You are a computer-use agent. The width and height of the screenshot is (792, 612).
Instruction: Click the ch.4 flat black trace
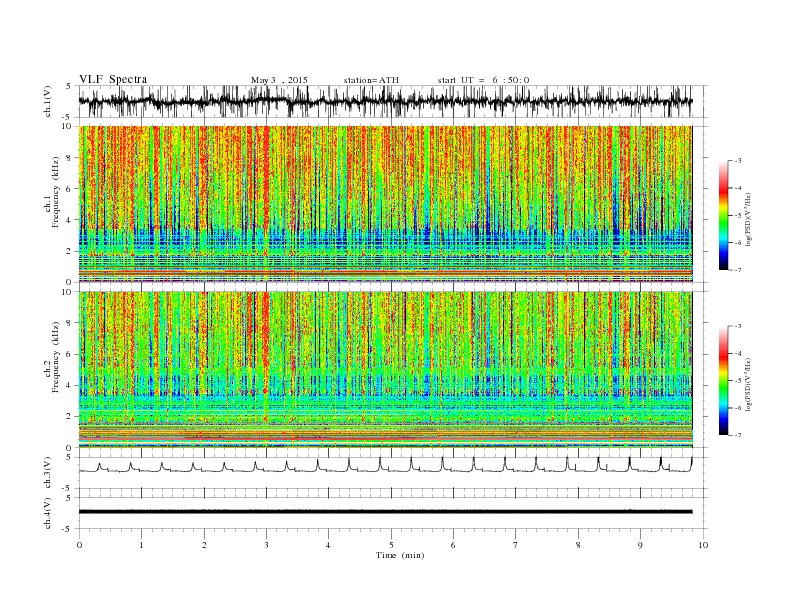(x=385, y=512)
